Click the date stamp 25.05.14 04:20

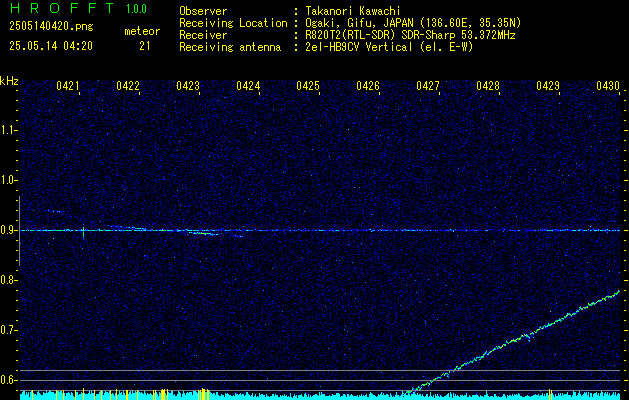coord(51,46)
